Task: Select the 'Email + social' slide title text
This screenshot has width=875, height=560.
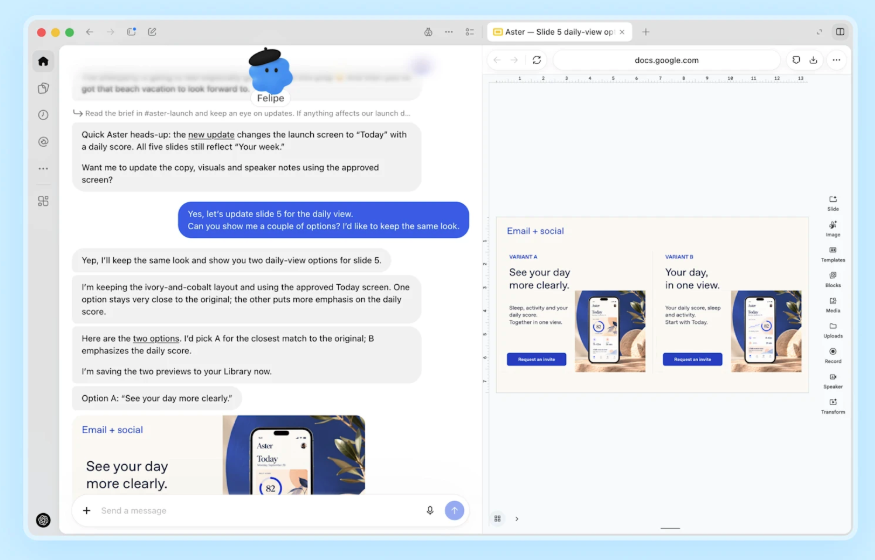Action: click(x=535, y=231)
